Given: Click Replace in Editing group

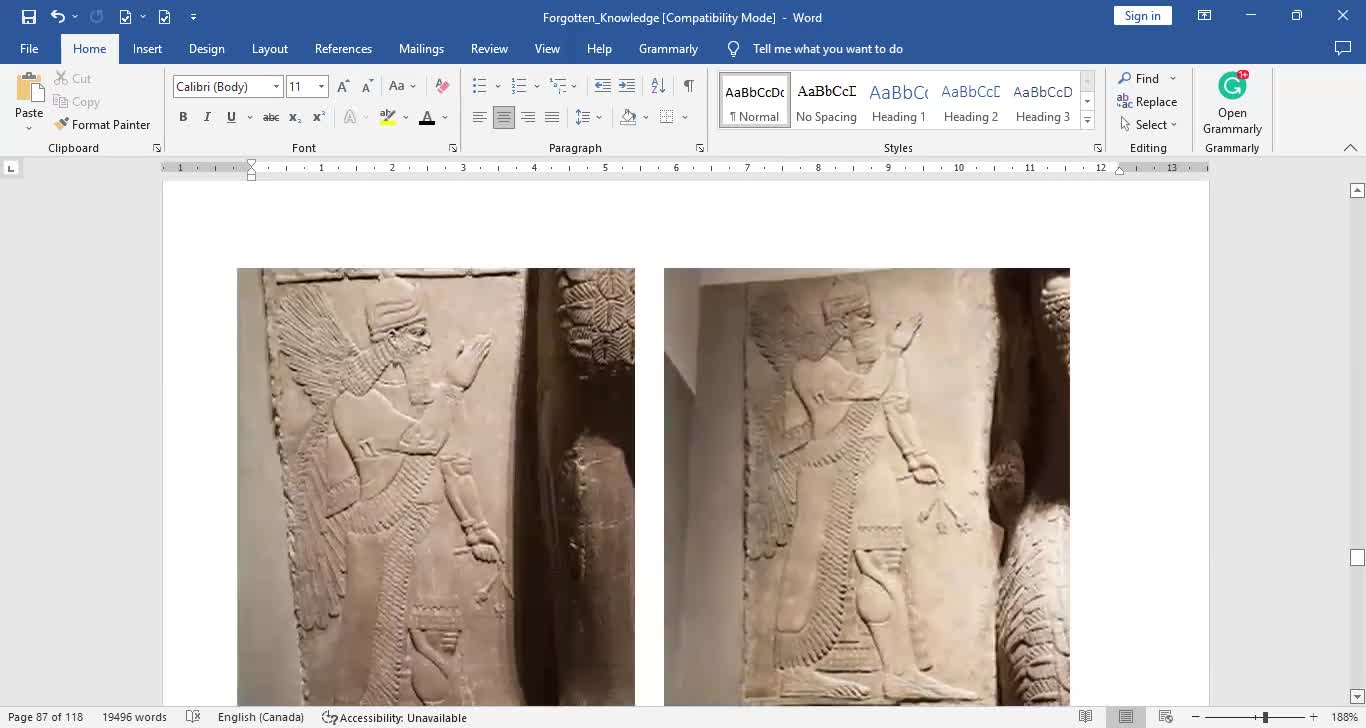Looking at the screenshot, I should (1147, 102).
